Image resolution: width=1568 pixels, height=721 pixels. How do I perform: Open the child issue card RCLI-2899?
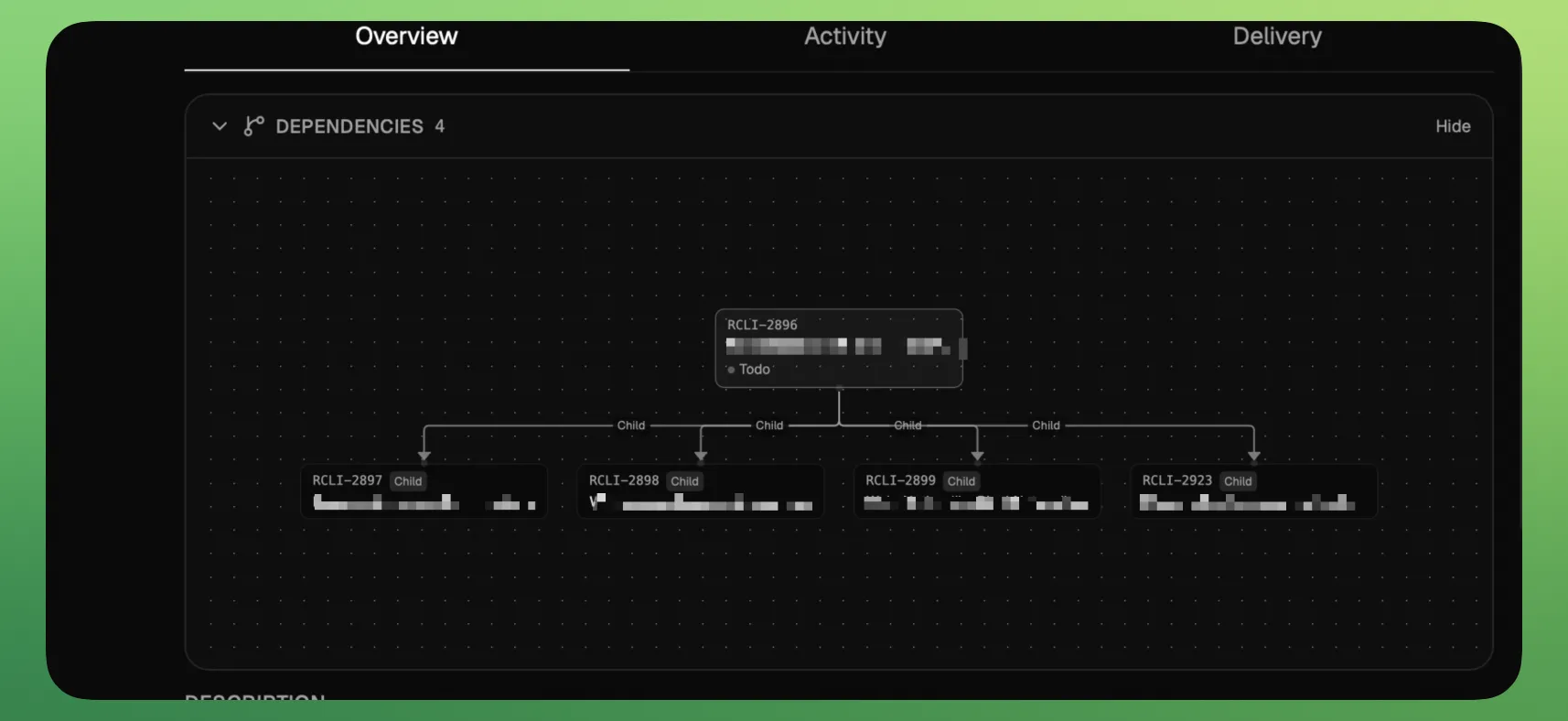point(977,491)
